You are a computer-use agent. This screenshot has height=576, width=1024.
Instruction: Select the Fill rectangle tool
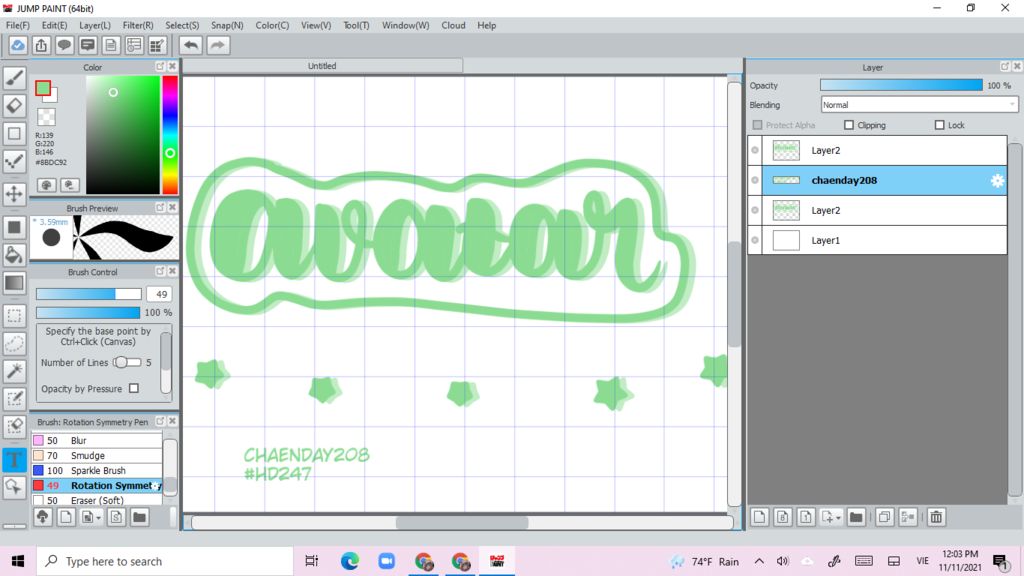[x=14, y=227]
